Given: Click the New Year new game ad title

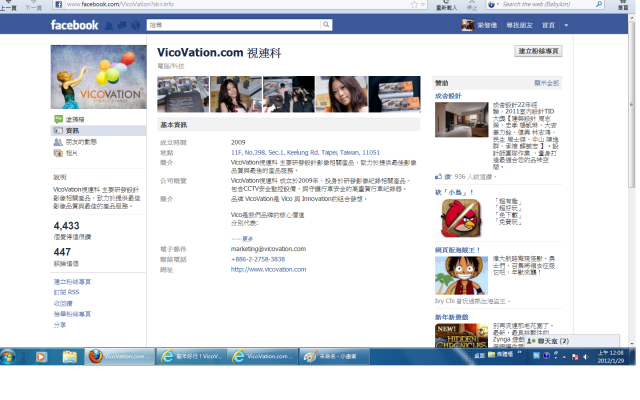Looking at the screenshot, I should [x=451, y=317].
